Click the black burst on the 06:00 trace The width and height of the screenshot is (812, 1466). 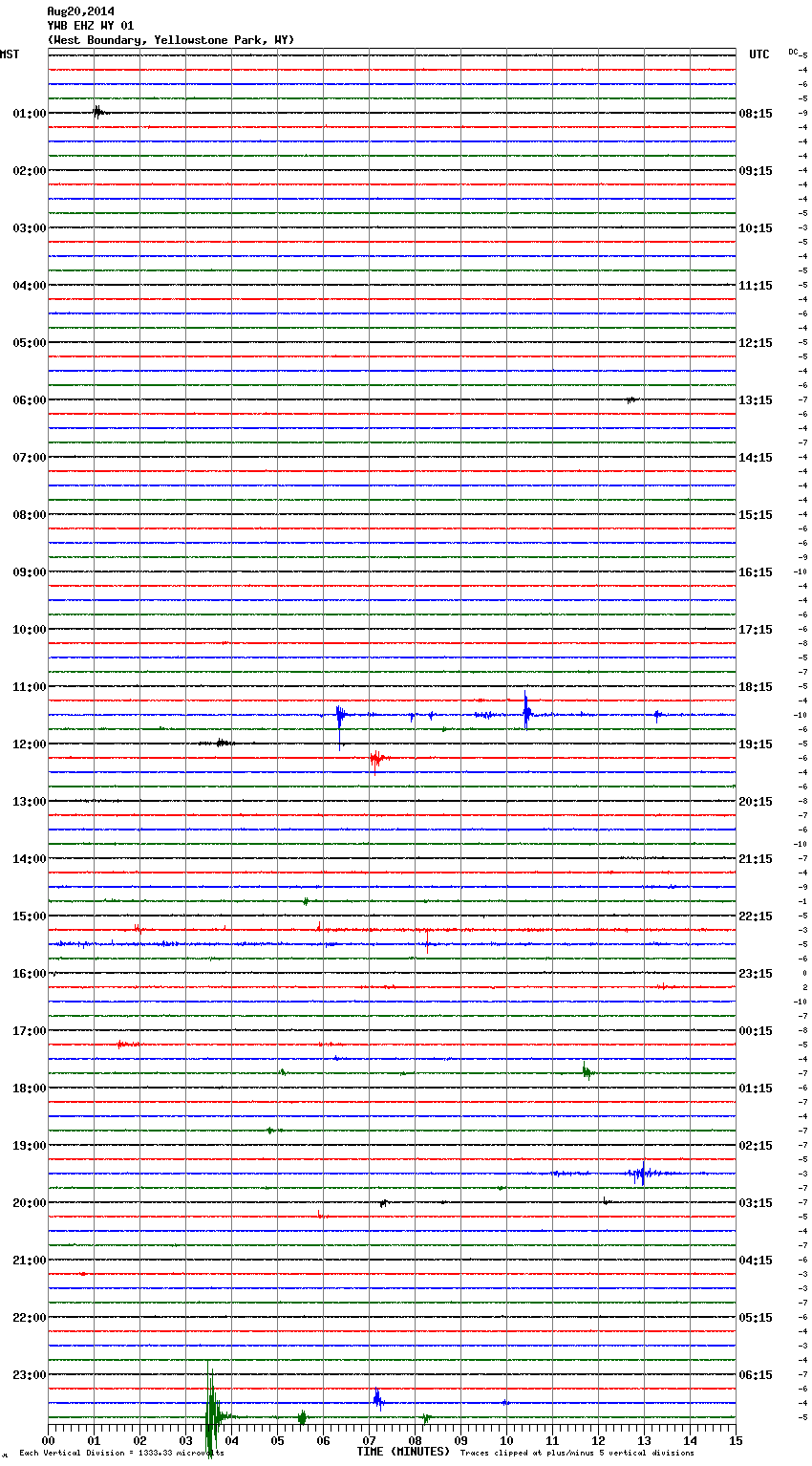click(x=630, y=399)
